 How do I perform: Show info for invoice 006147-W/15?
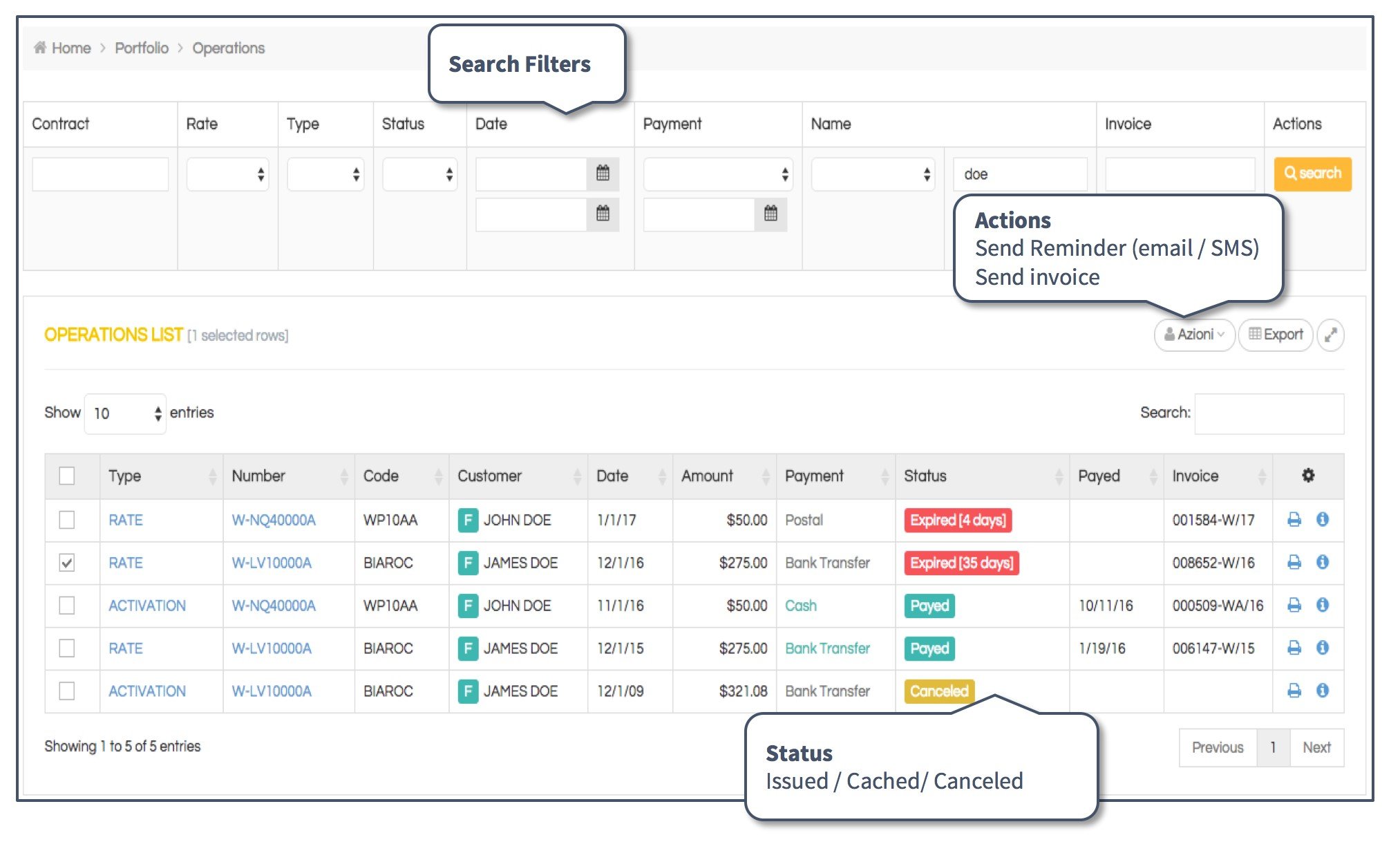tap(1323, 648)
